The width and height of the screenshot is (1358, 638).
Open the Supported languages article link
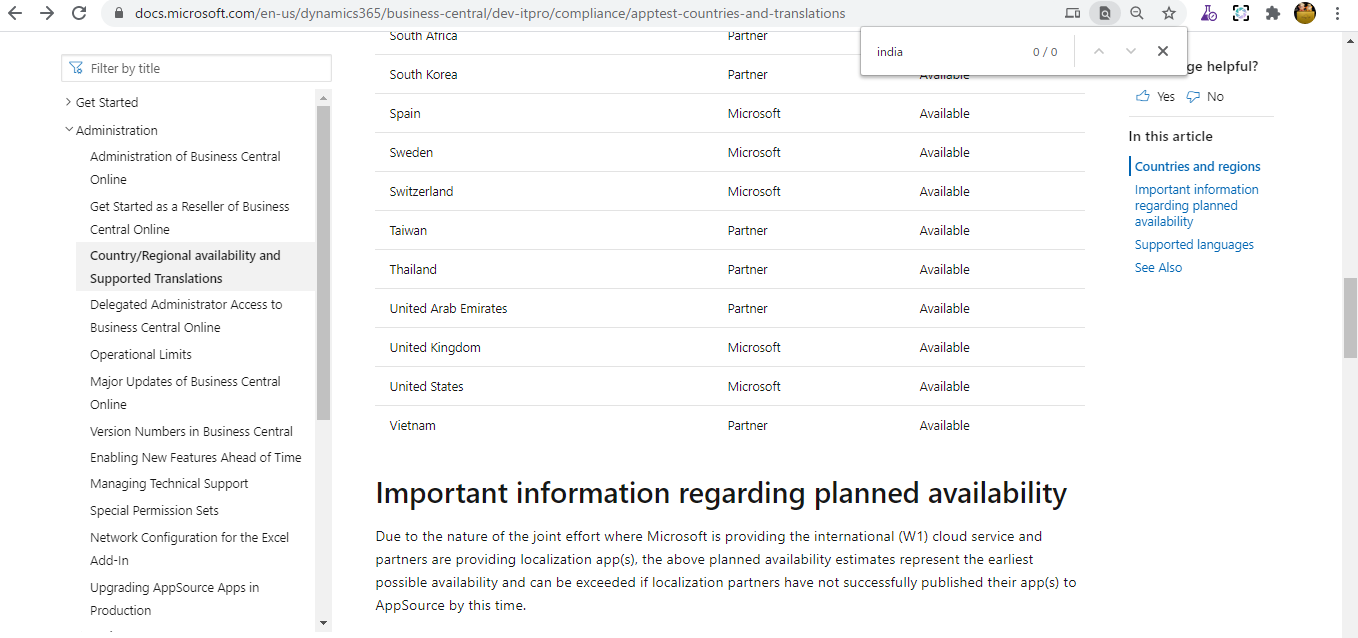pyautogui.click(x=1194, y=244)
